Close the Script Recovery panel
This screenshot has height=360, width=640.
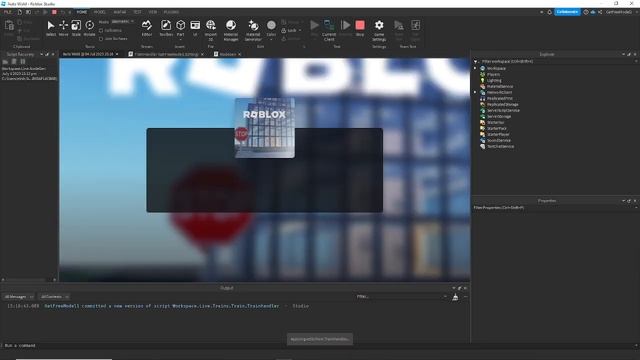[x=53, y=54]
